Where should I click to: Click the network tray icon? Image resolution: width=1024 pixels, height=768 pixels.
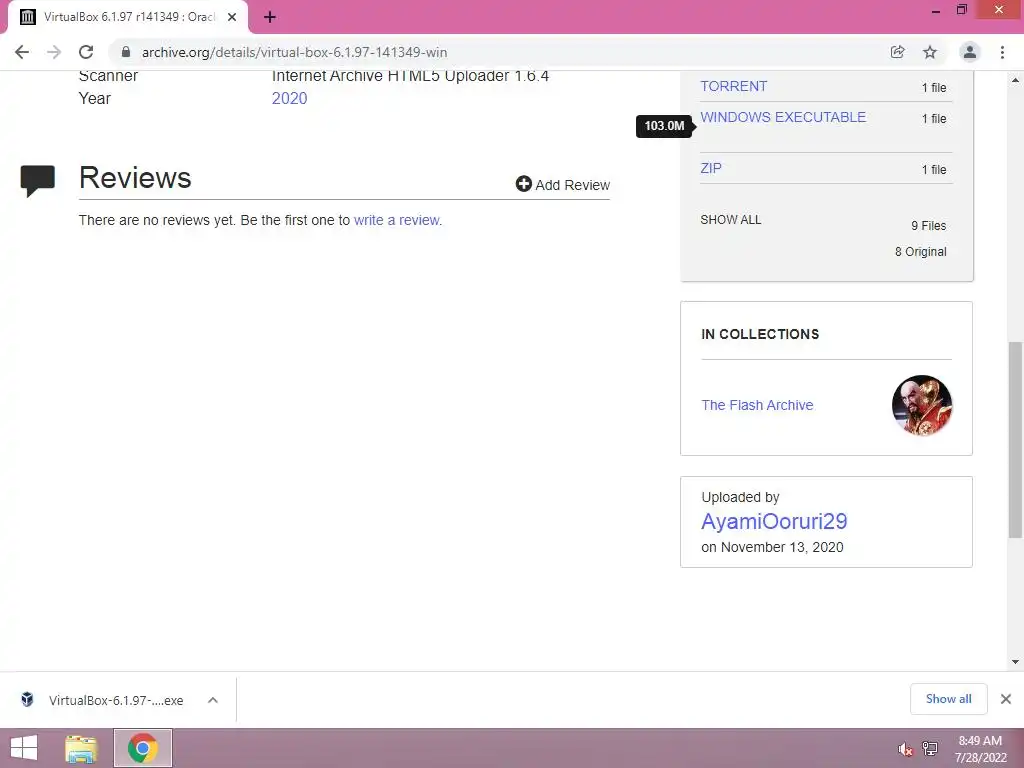click(x=929, y=748)
